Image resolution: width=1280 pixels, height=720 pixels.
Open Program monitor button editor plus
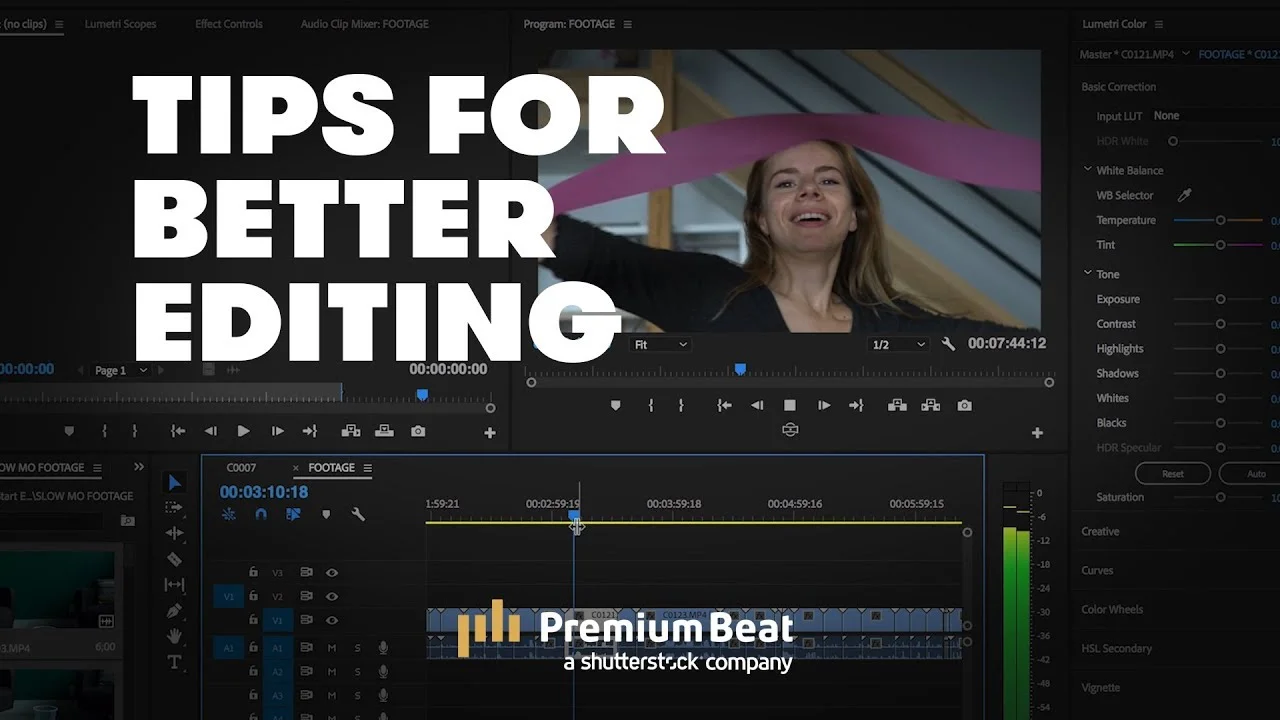[1037, 433]
